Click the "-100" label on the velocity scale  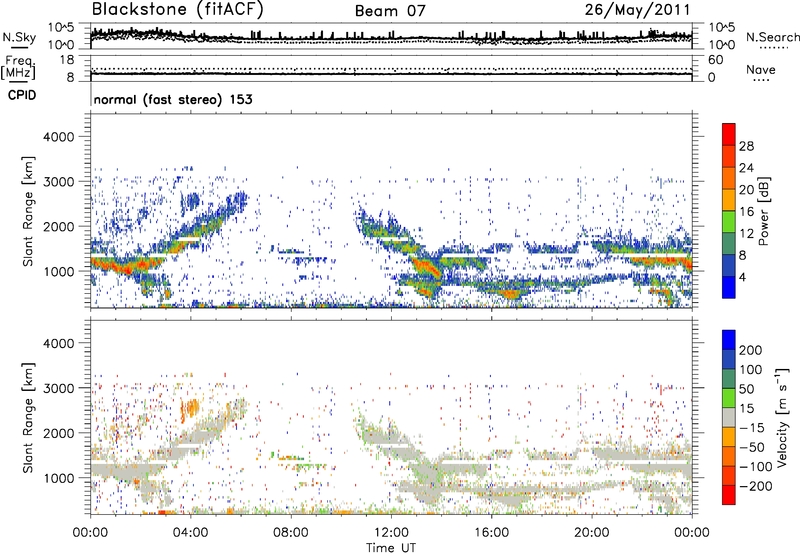[x=756, y=467]
